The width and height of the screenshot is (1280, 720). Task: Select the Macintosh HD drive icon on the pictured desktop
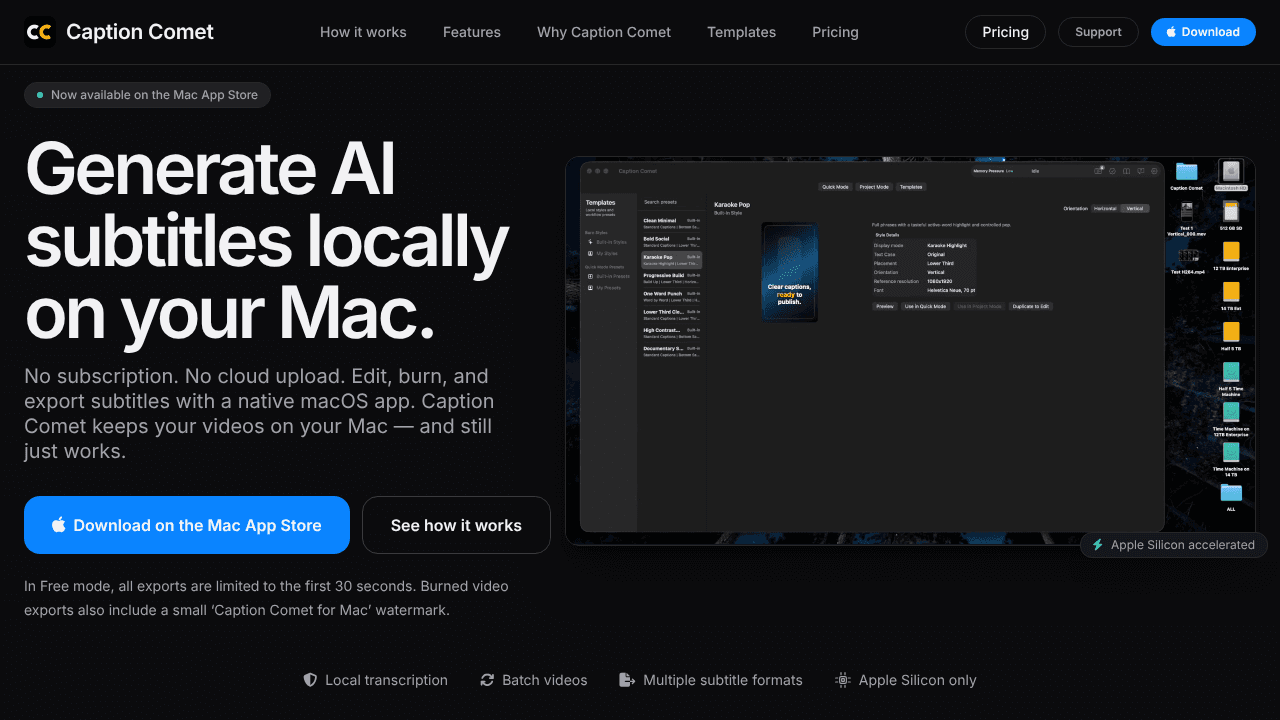[x=1231, y=171]
